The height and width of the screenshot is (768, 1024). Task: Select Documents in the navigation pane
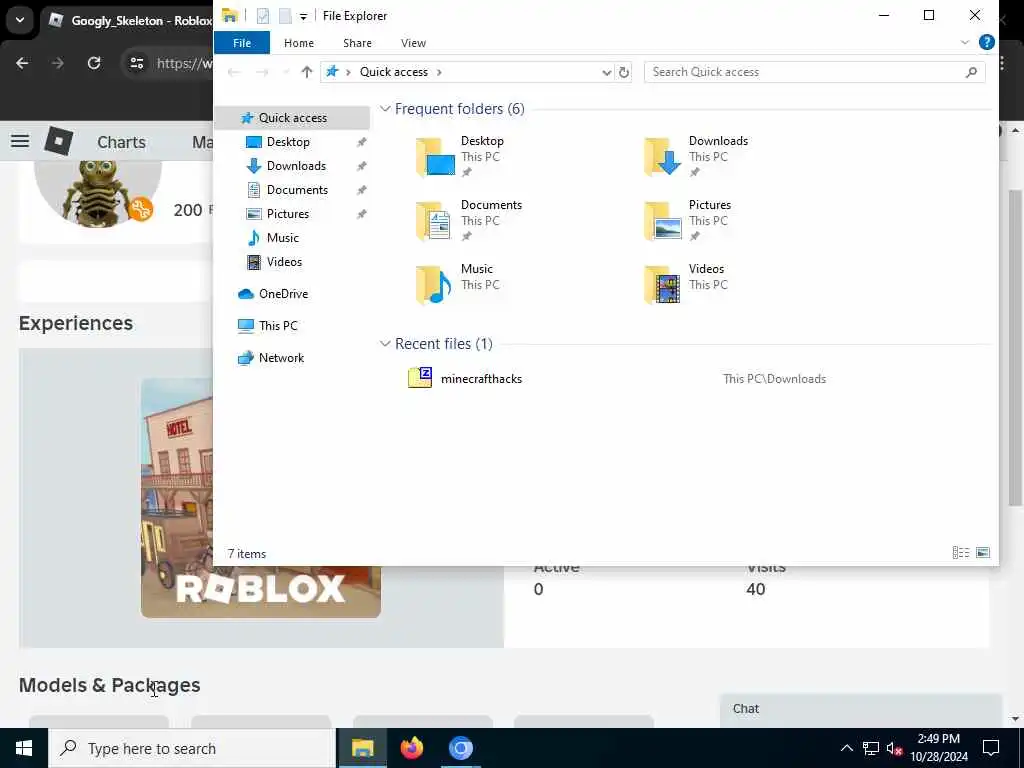(297, 190)
